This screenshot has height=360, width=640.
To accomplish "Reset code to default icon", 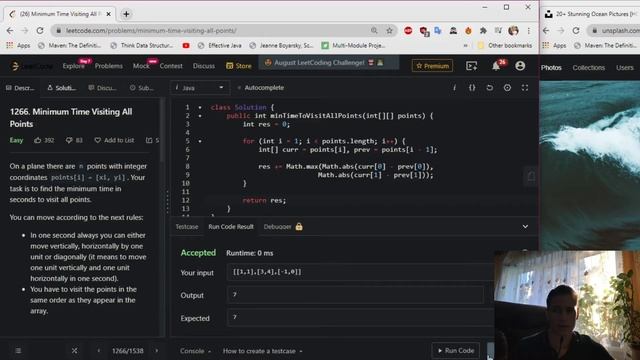I will tap(489, 88).
